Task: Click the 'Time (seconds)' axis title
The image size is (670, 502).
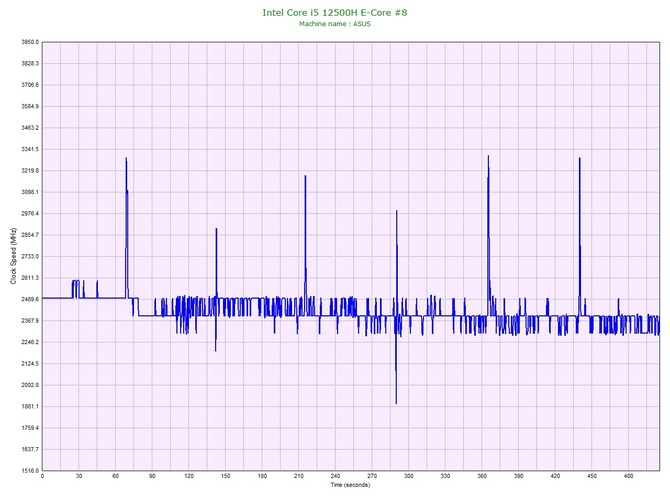Action: pos(350,485)
